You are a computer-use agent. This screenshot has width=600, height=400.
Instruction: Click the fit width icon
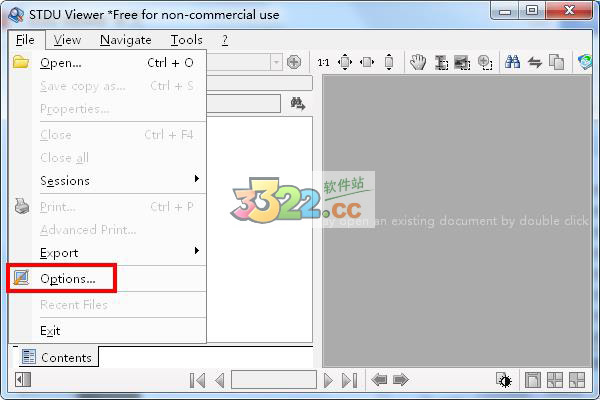click(x=367, y=62)
